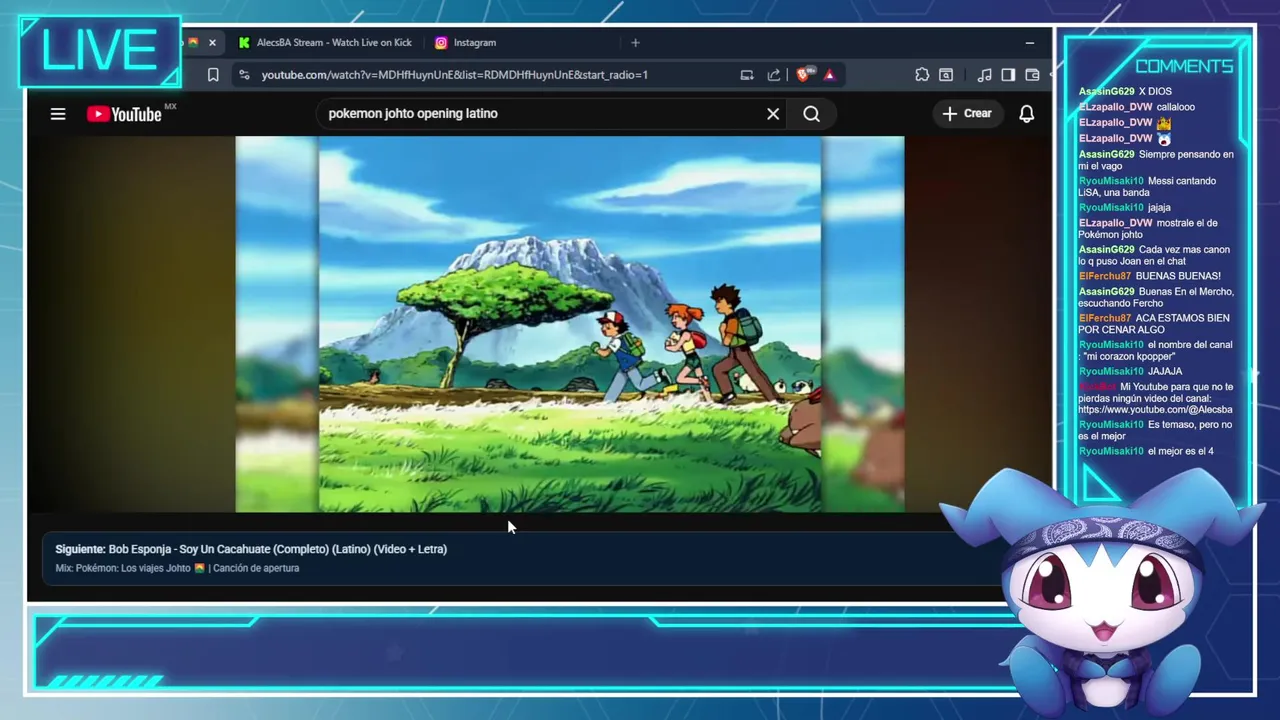The image size is (1280, 720).
Task: Open the Brave Shields lion icon
Action: [x=804, y=75]
